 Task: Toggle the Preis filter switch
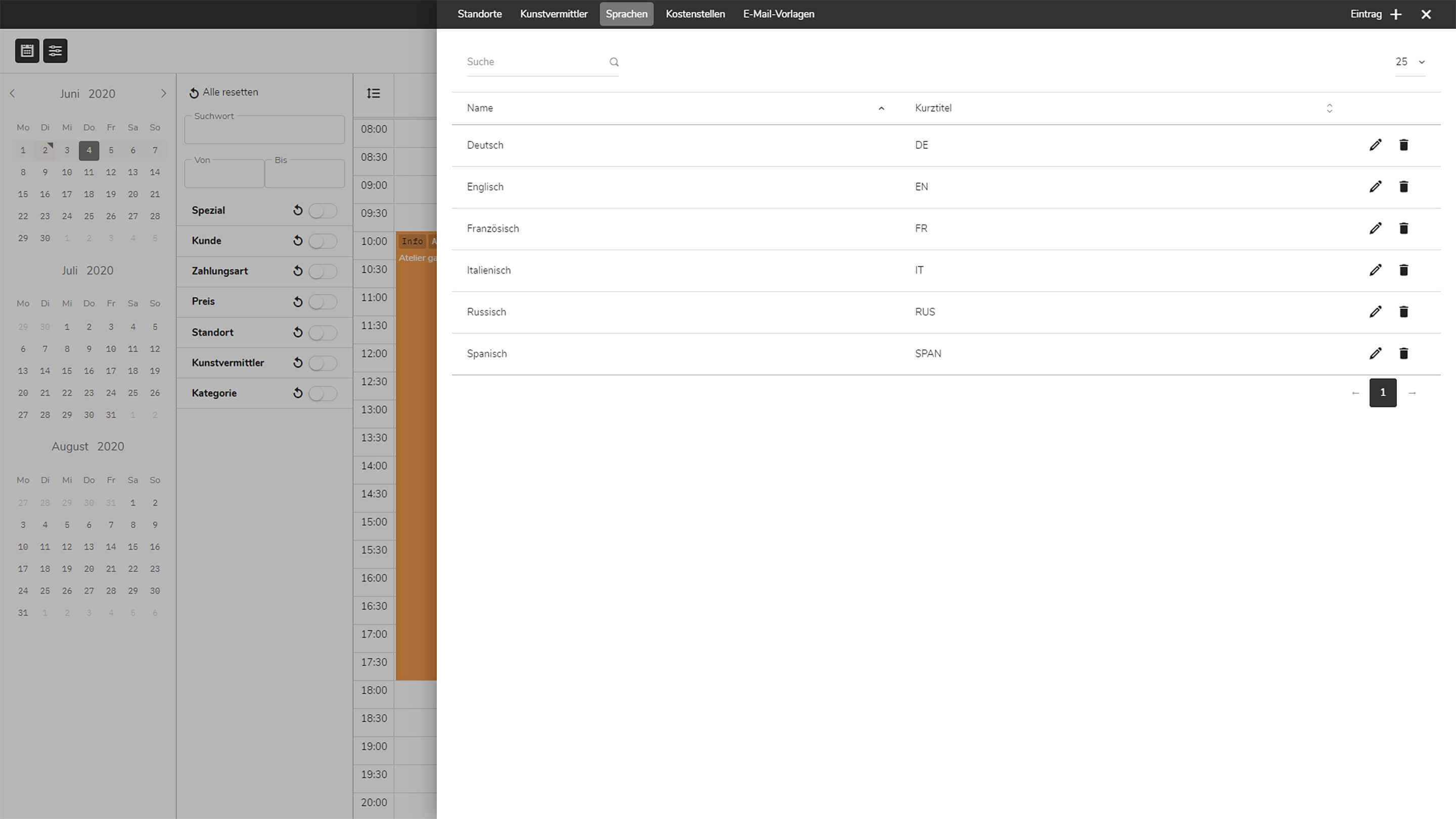[x=323, y=302]
